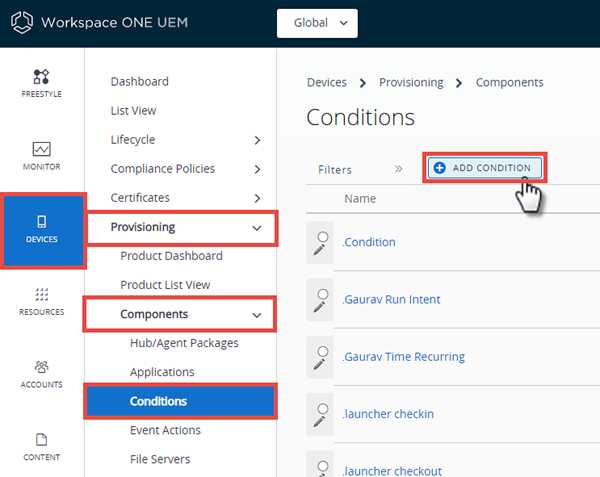Click Provisioning breadcrumb link
This screenshot has width=600, height=477.
411,82
